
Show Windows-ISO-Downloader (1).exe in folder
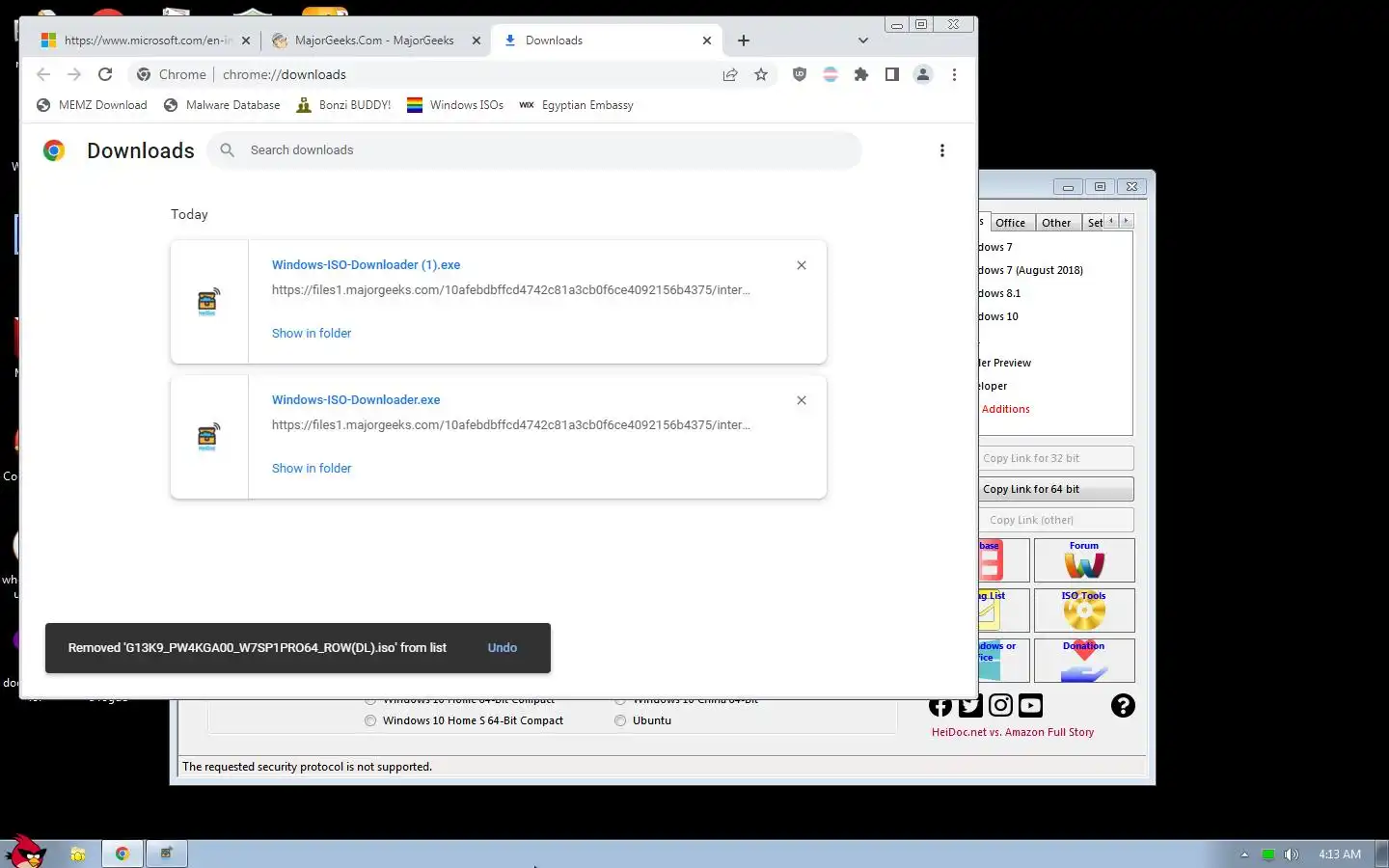312,334
